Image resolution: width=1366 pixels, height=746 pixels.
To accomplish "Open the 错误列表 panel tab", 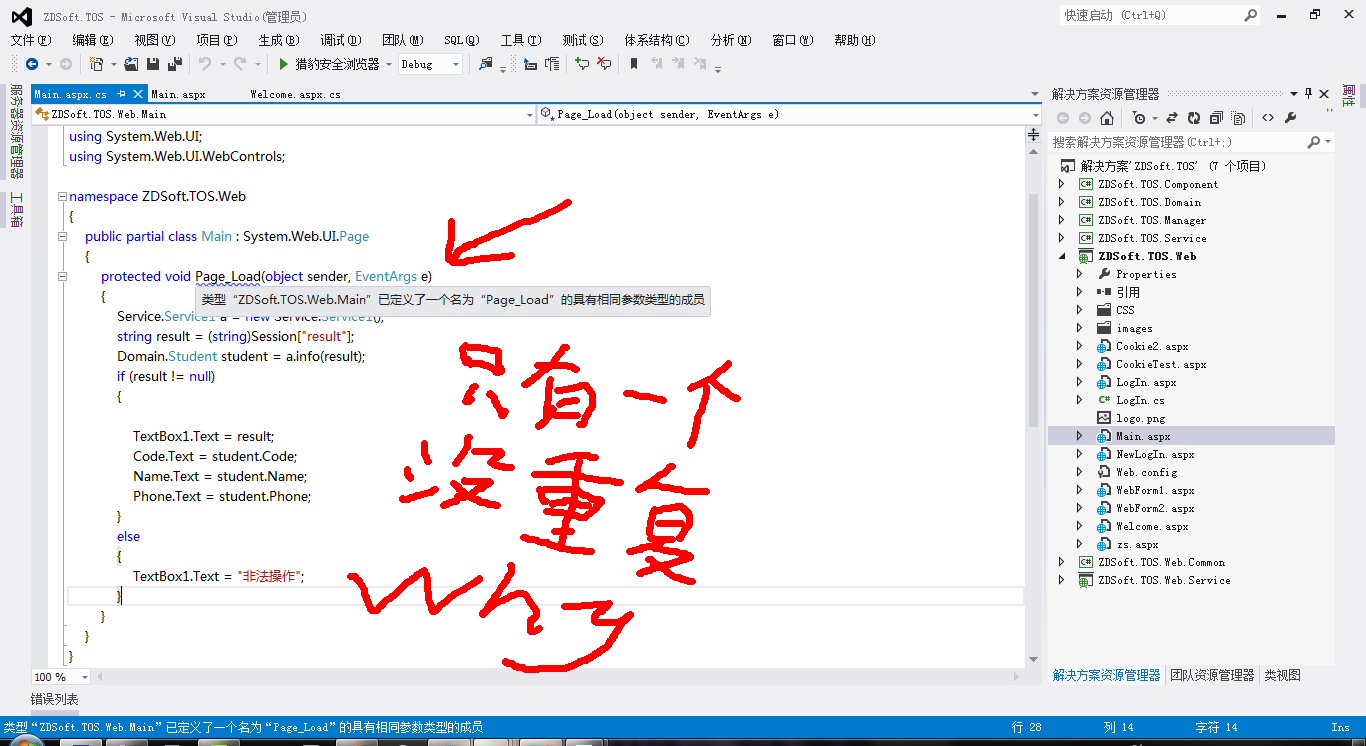I will (54, 700).
